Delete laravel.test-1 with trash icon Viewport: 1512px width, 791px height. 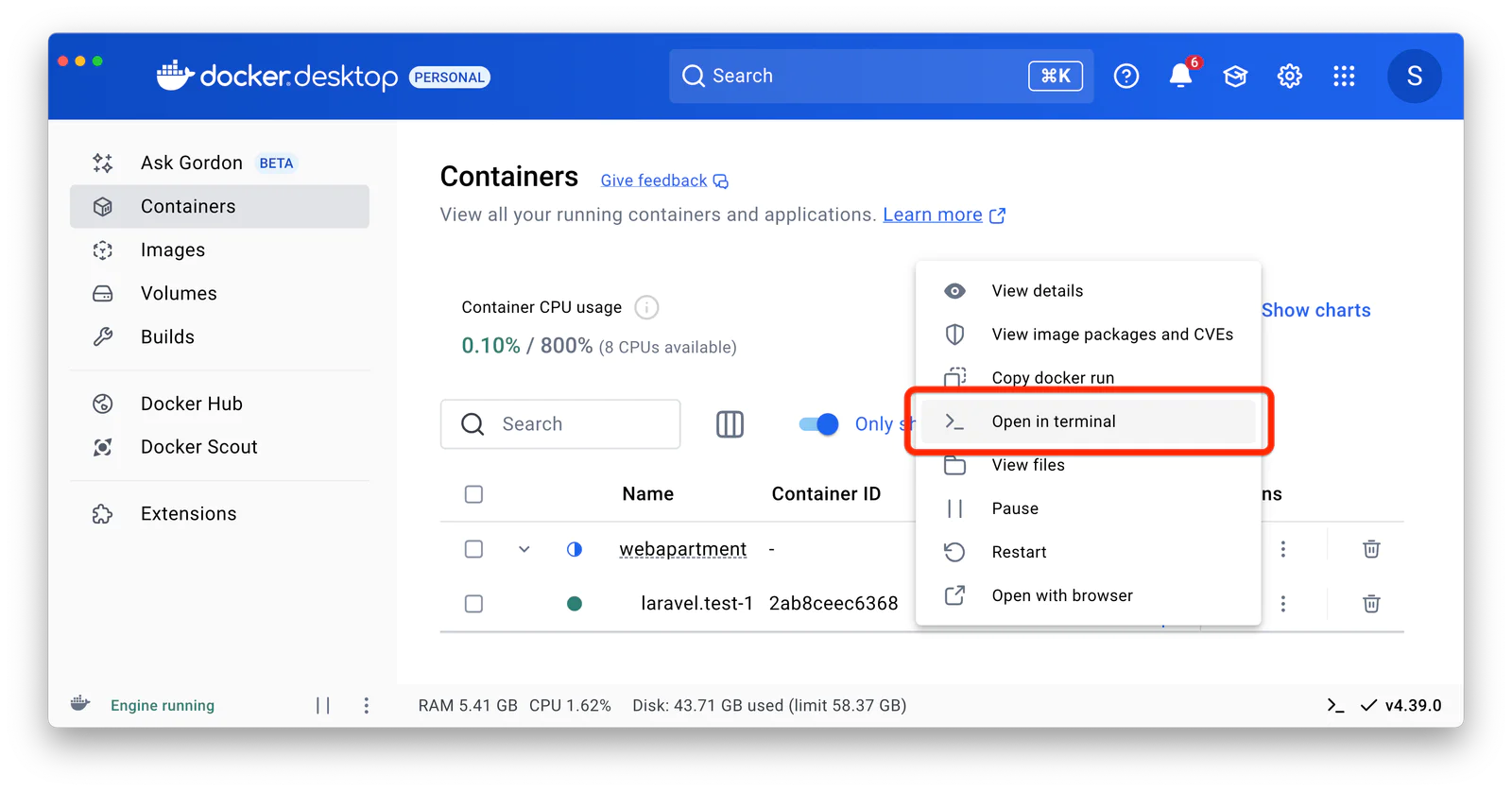(x=1371, y=604)
